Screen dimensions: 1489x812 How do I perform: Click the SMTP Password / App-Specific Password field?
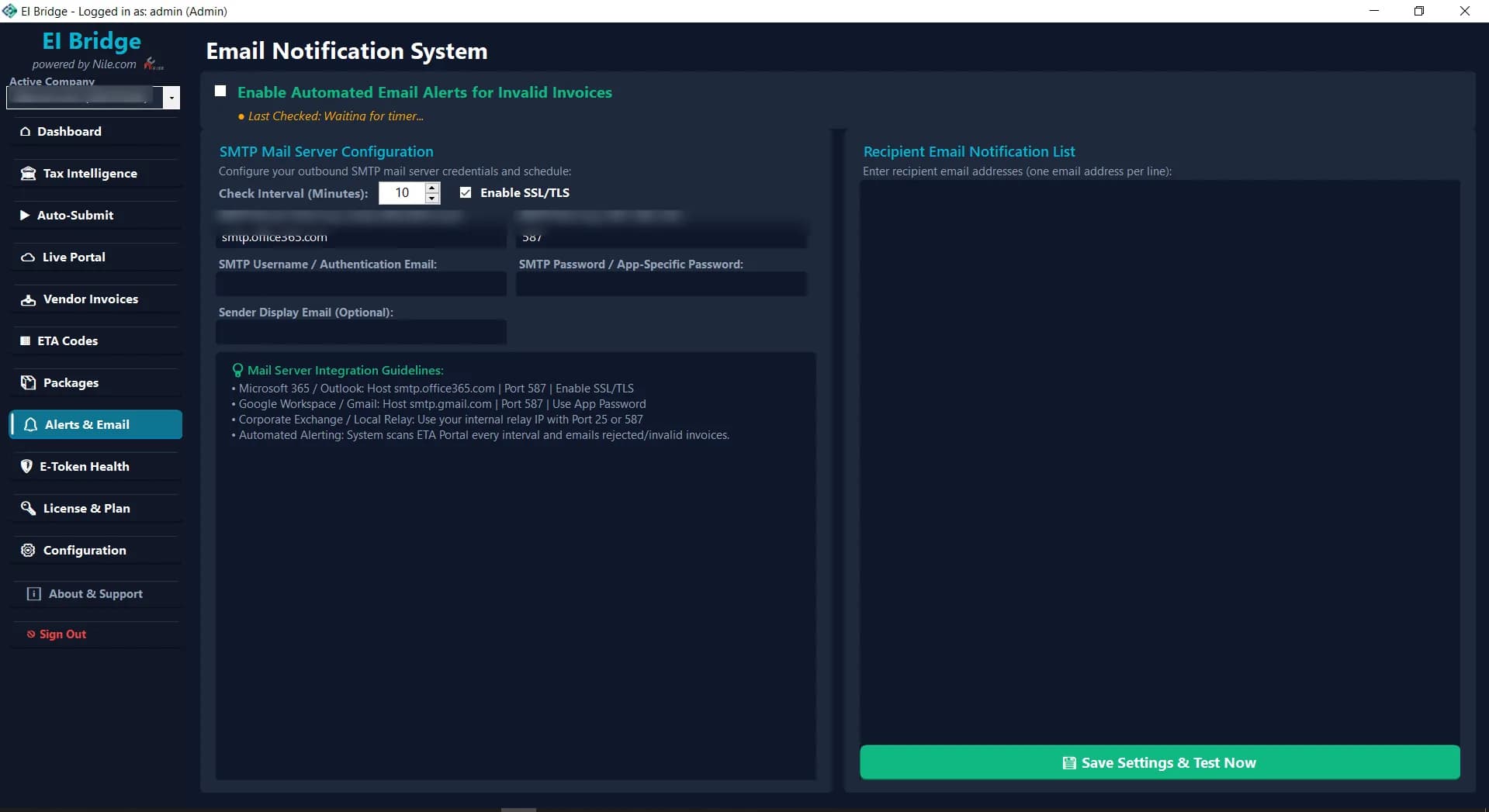coord(661,285)
